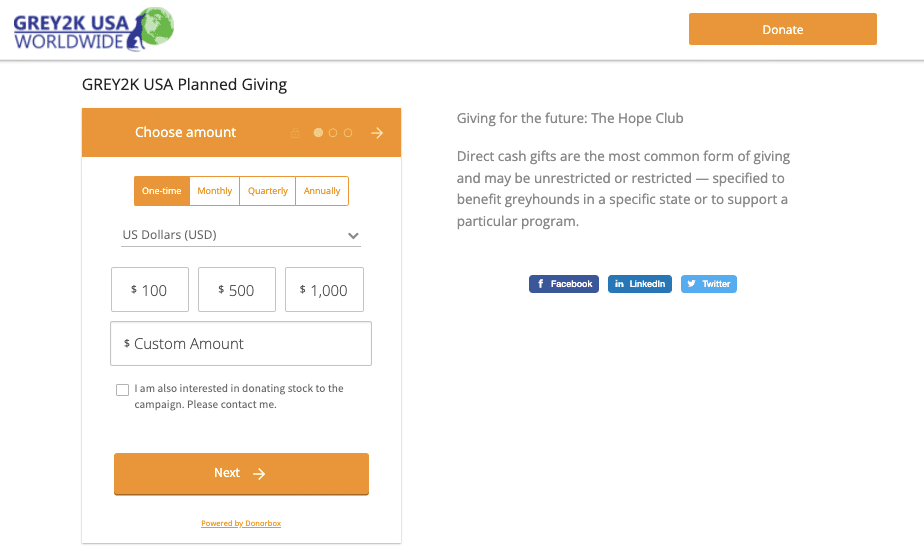Pick the Annually donation frequency
The width and height of the screenshot is (924, 555).
coord(322,191)
